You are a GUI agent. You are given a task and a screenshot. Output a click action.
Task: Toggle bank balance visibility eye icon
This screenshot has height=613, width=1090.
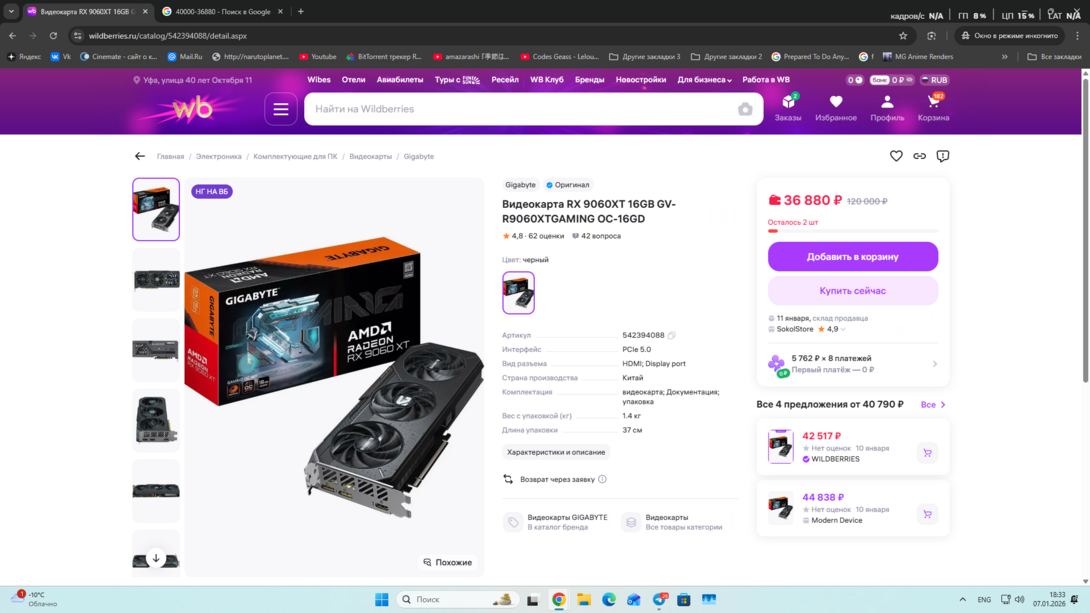pos(909,80)
